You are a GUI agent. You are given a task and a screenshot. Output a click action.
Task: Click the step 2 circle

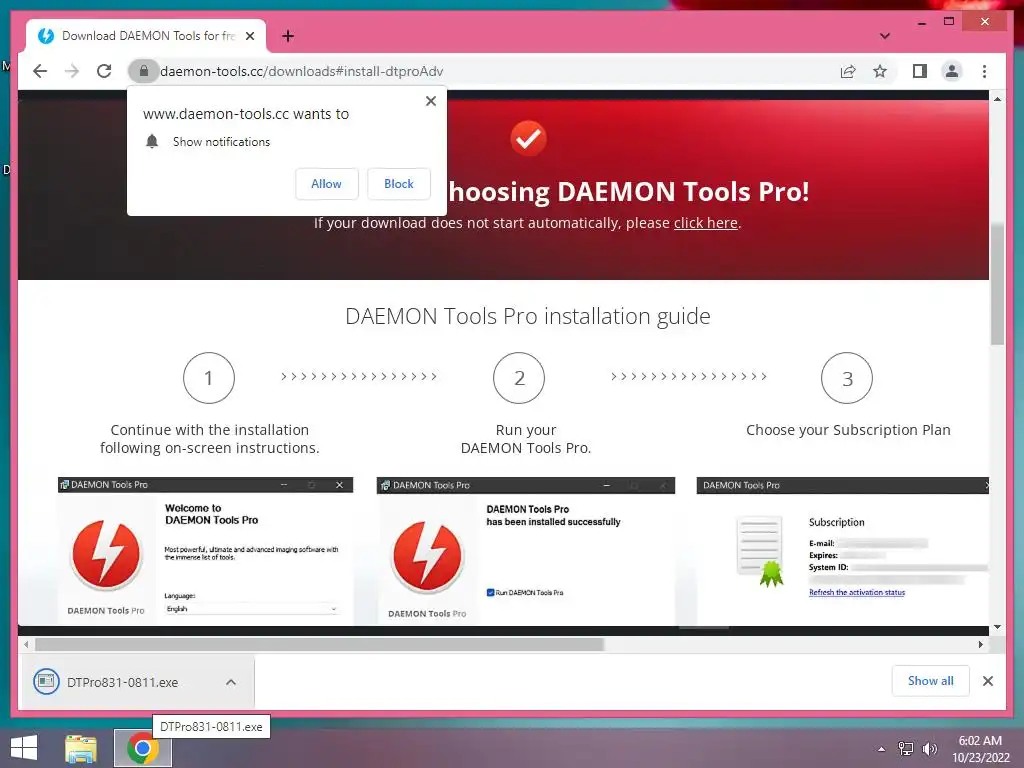pos(519,378)
